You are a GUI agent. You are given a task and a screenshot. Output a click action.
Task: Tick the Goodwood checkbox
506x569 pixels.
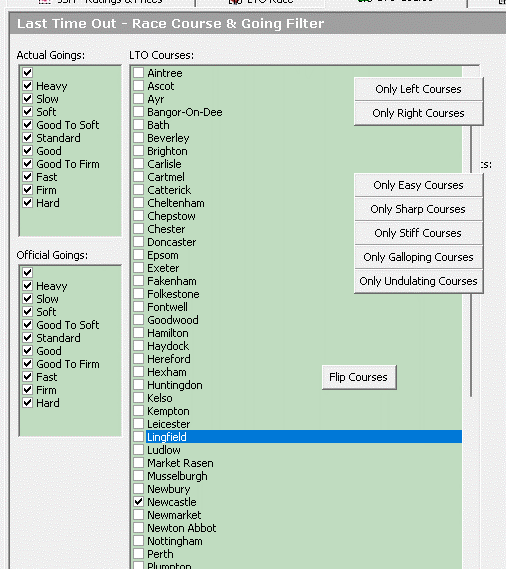click(x=138, y=320)
